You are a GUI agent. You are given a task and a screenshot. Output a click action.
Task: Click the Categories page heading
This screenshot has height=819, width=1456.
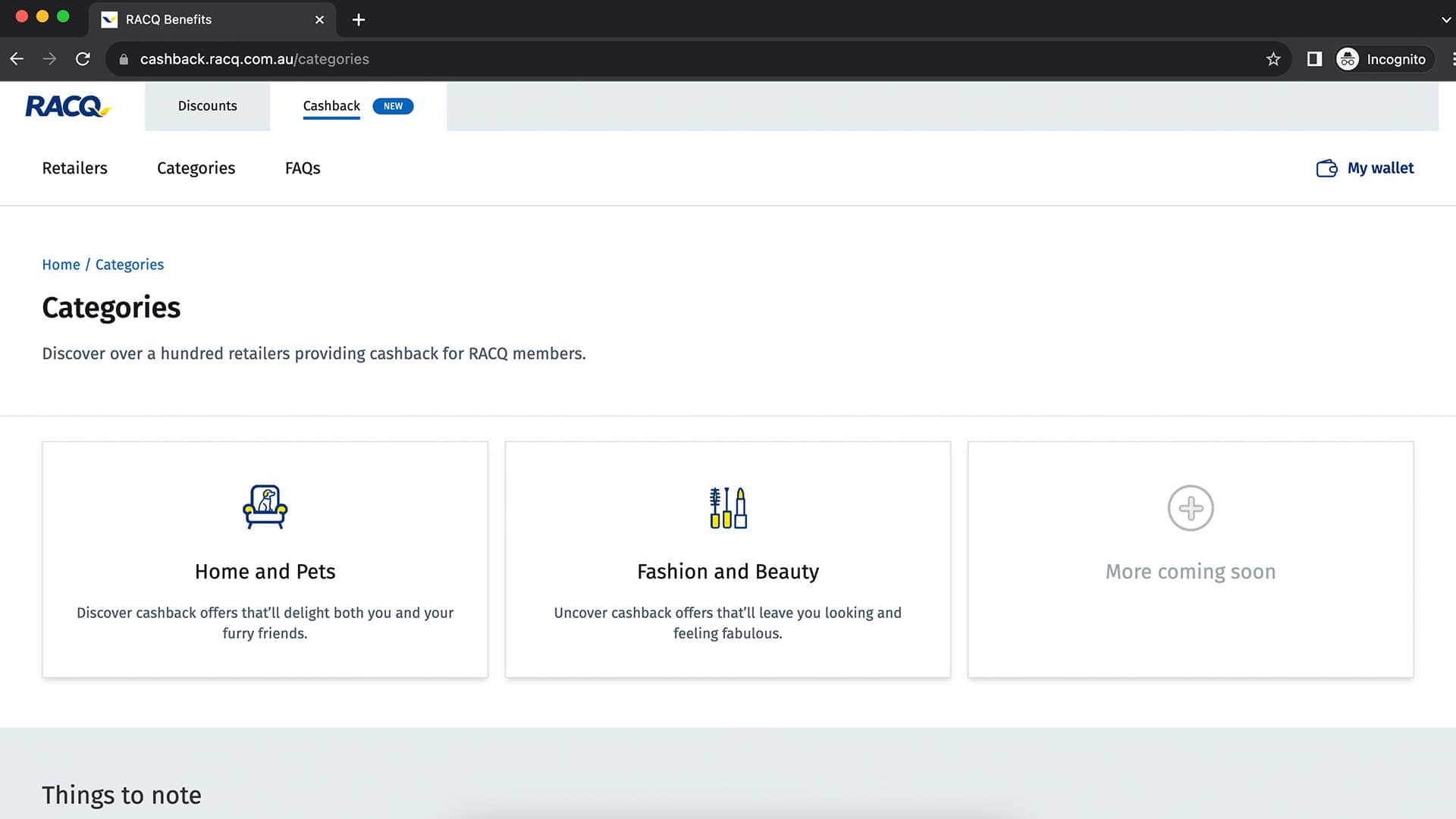coord(111,308)
